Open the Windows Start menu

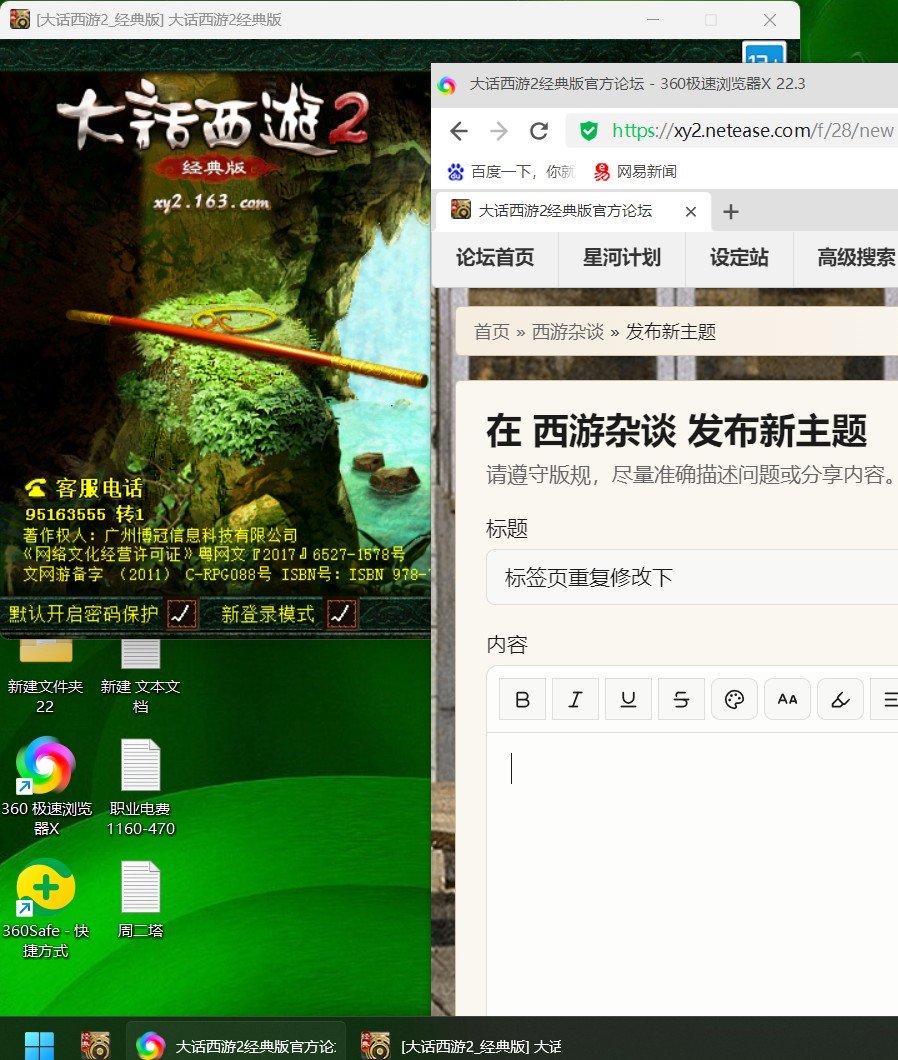39,1045
